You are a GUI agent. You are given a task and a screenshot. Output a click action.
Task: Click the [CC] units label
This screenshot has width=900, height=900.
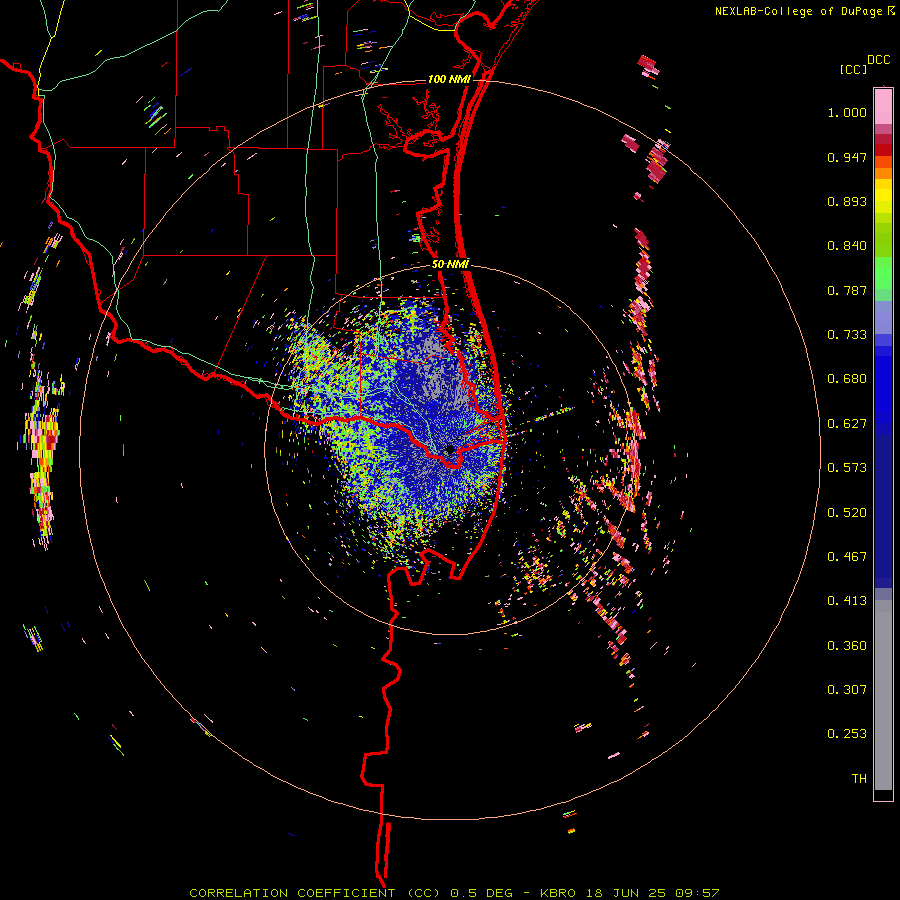pyautogui.click(x=853, y=69)
